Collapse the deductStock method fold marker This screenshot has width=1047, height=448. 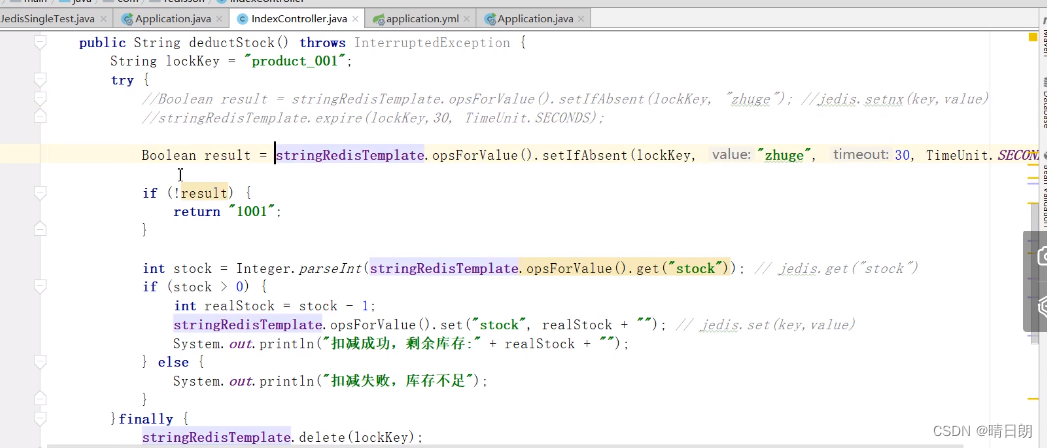click(39, 43)
